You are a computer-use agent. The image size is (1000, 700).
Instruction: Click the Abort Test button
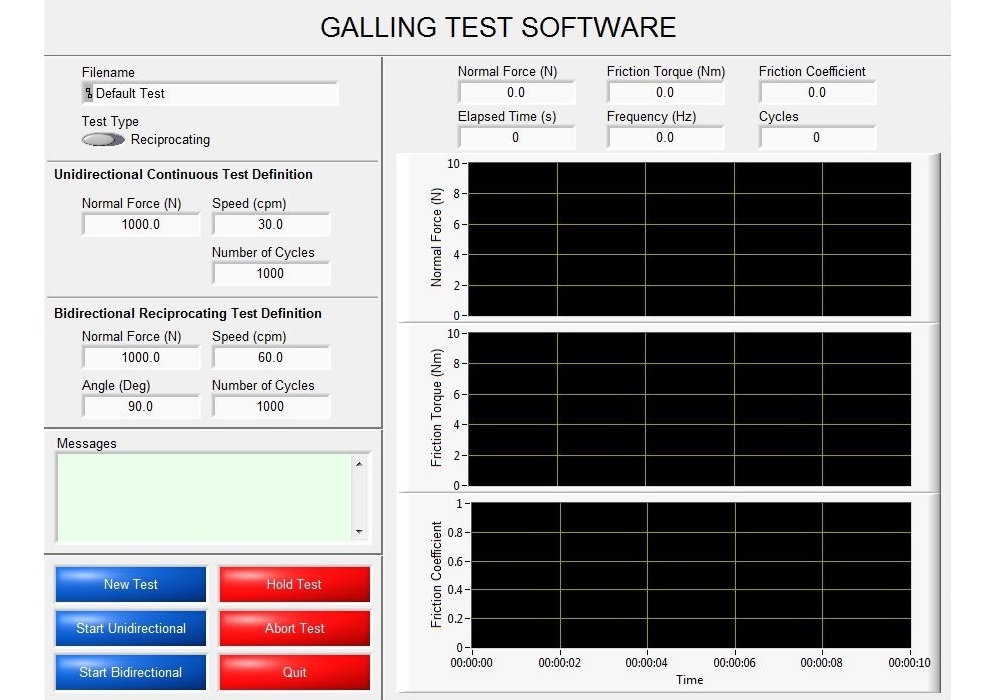pos(295,628)
